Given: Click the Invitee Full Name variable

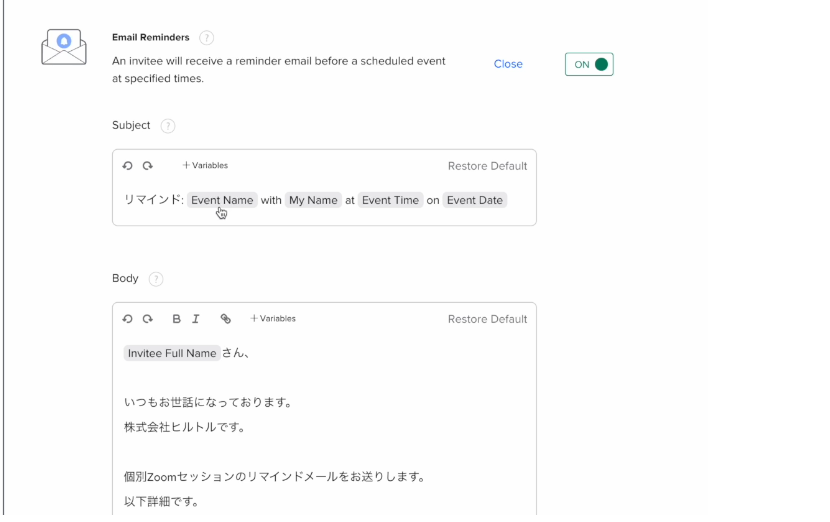Looking at the screenshot, I should (172, 353).
